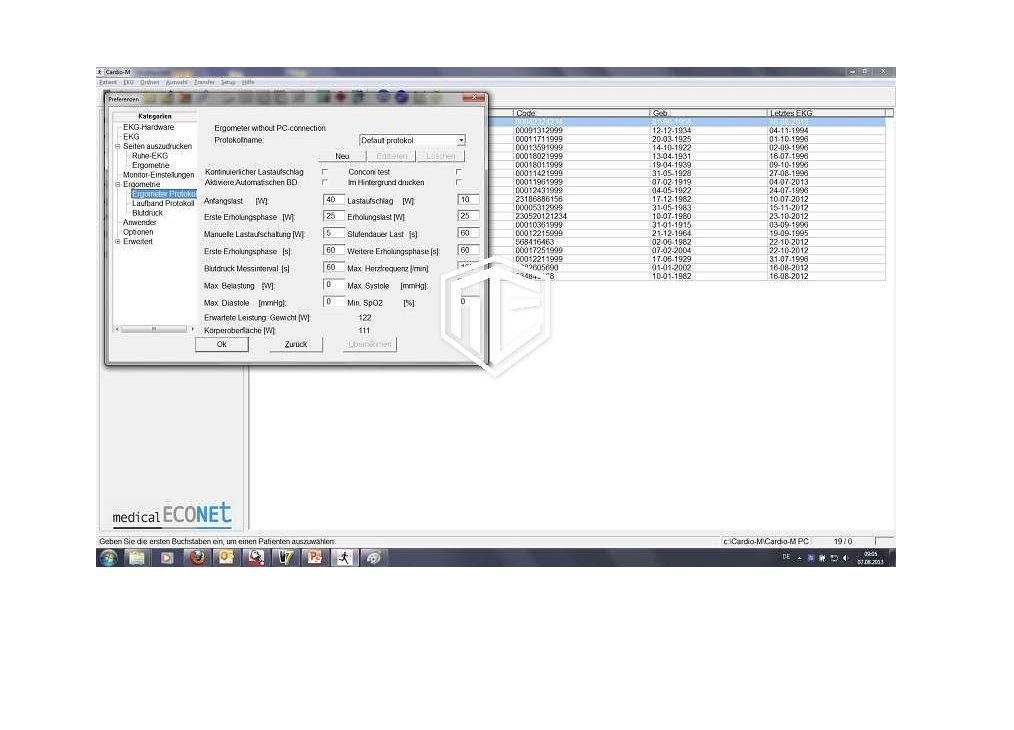The image size is (1014, 730).
Task: Click the Cardio-M running man taskbar icon
Action: (344, 557)
